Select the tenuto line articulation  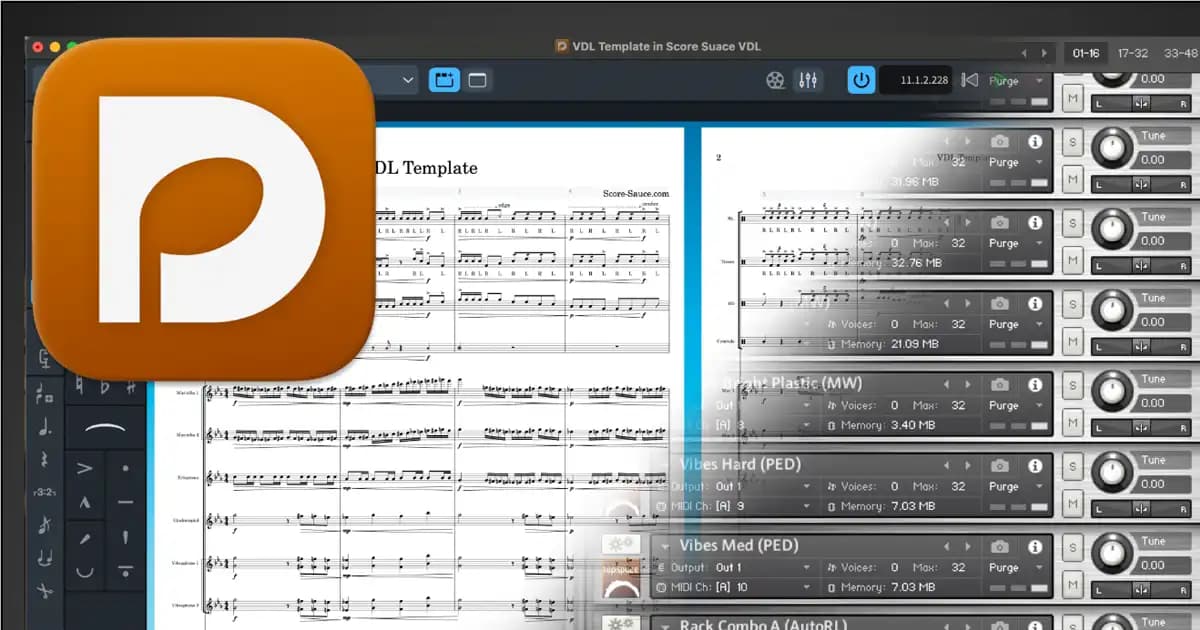coord(125,502)
